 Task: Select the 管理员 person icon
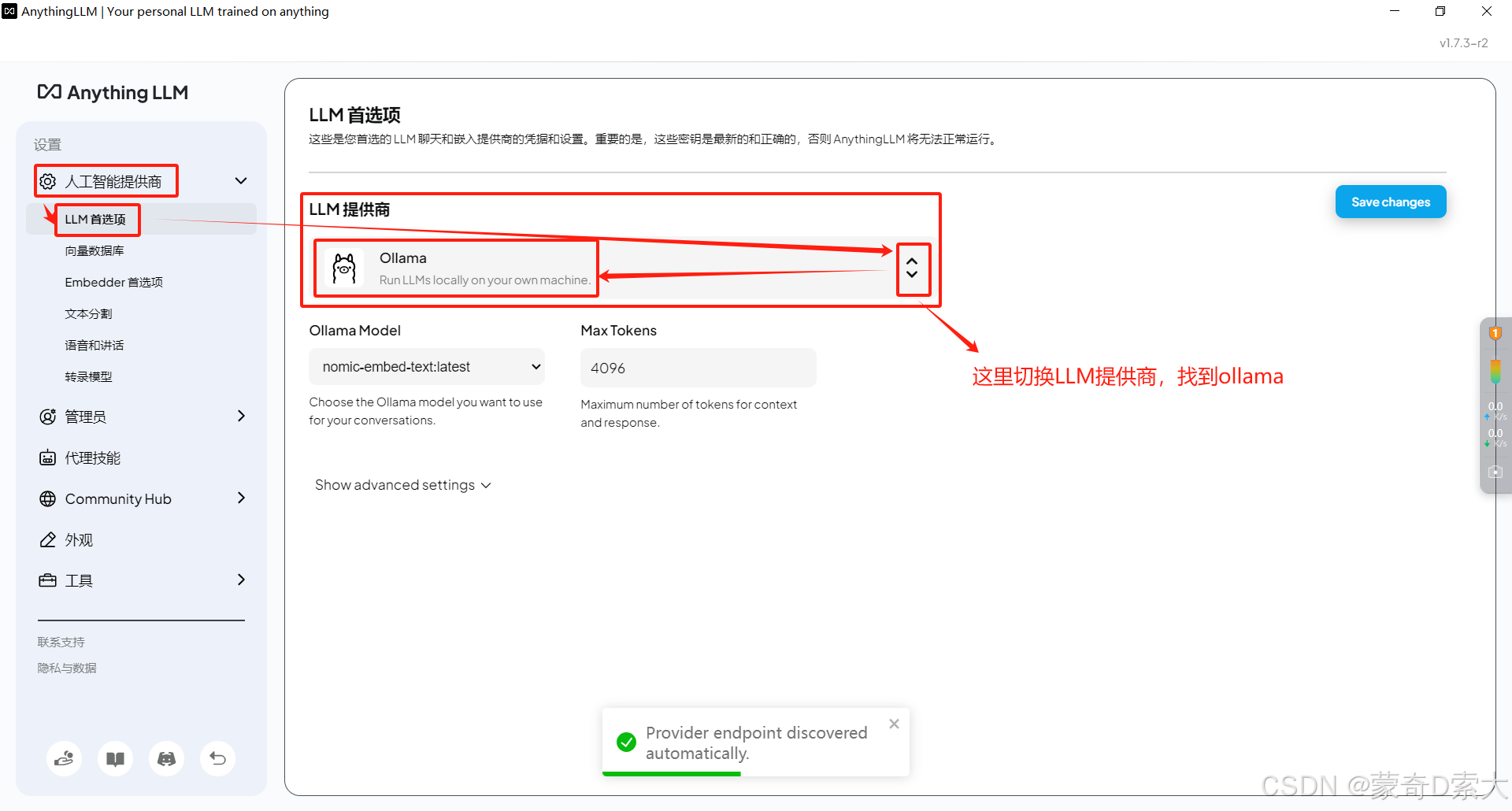click(x=48, y=417)
